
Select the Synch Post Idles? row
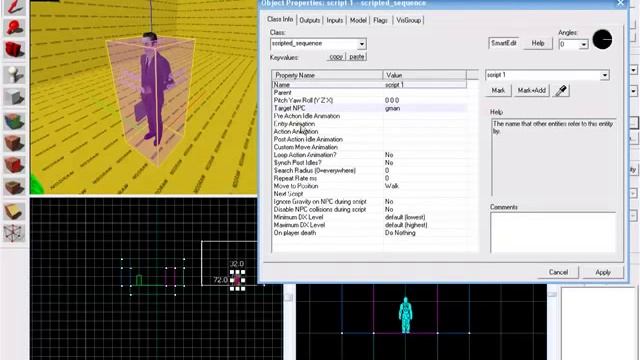tap(369, 162)
